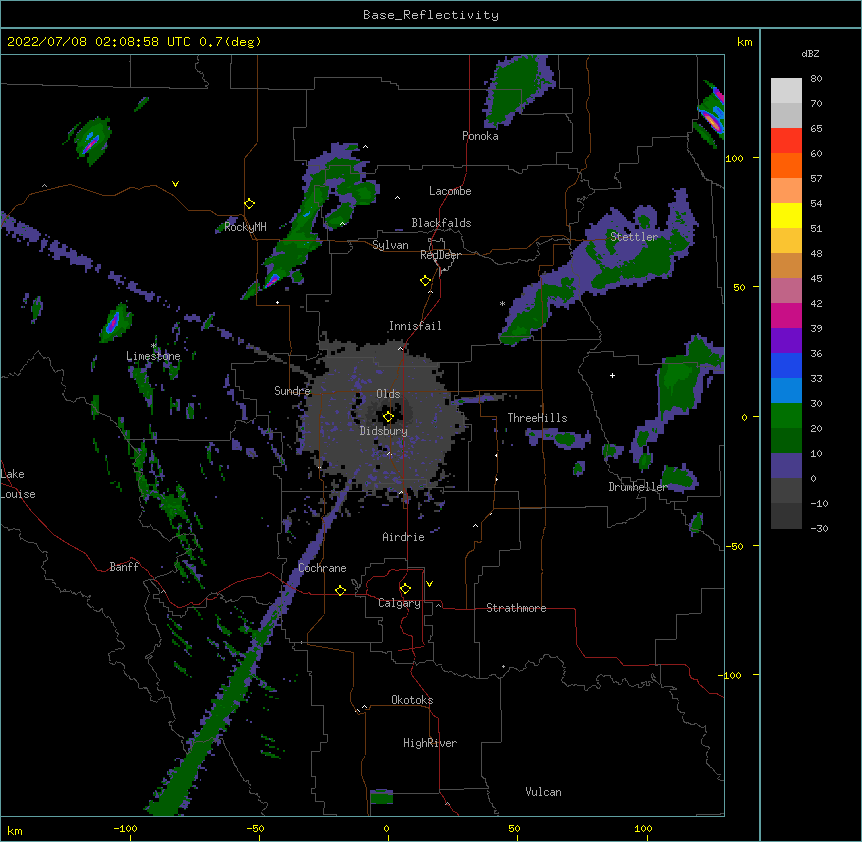Click the Vulcan city label
The image size is (862, 842).
point(543,792)
